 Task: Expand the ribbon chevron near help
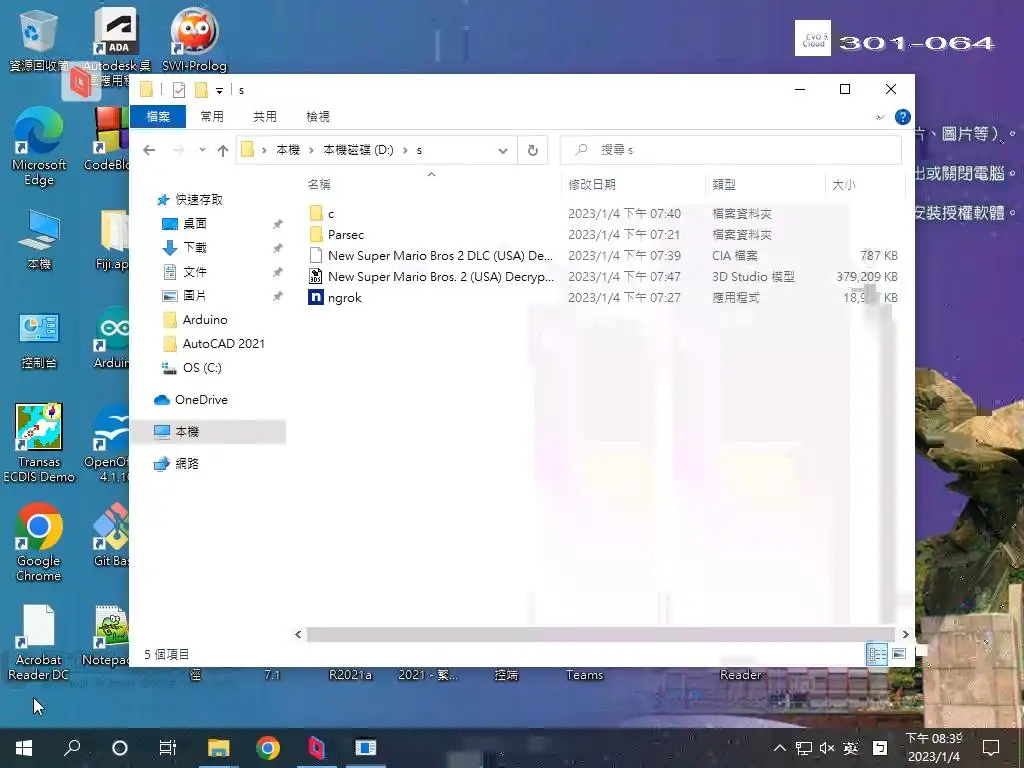pos(880,118)
